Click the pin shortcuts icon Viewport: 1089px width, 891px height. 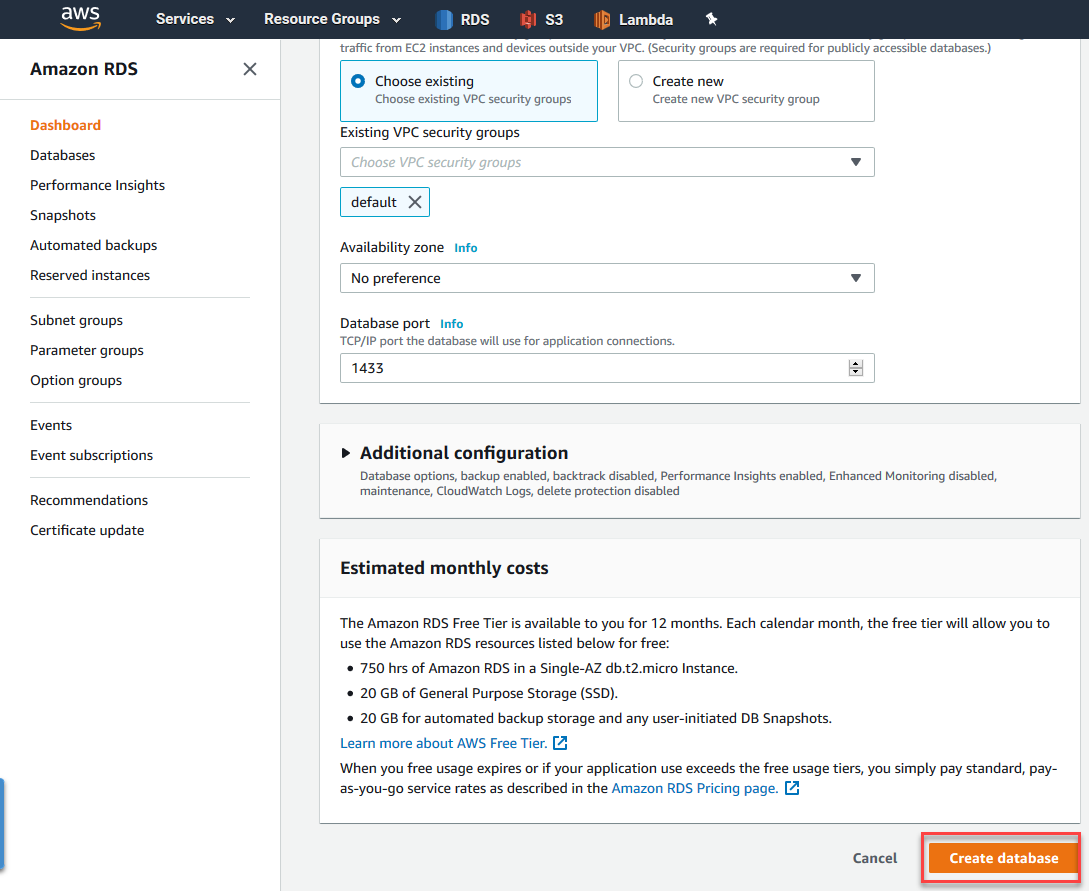(711, 19)
